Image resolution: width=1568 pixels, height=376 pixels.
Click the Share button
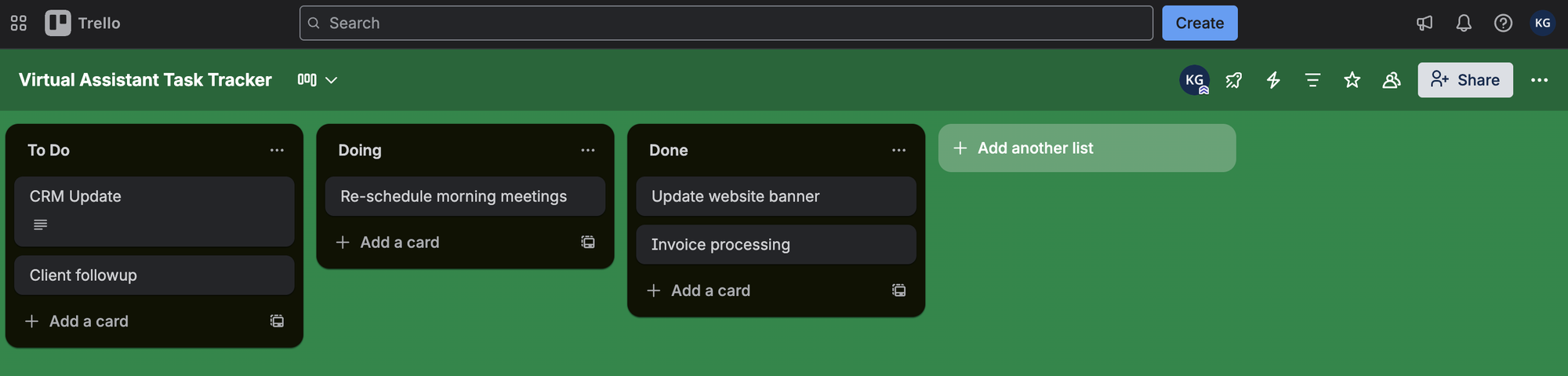click(x=1465, y=80)
